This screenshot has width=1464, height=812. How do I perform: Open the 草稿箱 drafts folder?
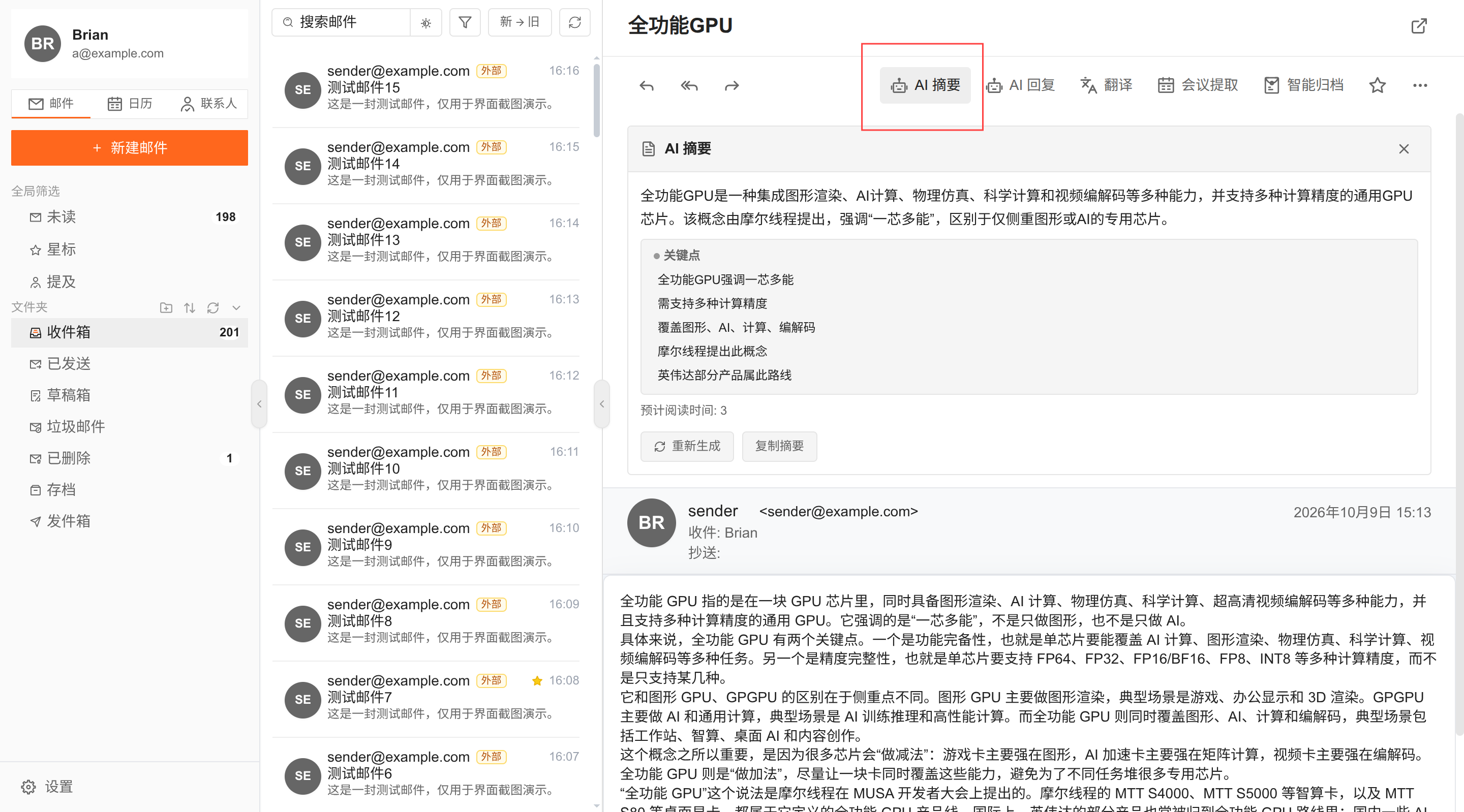click(130, 395)
